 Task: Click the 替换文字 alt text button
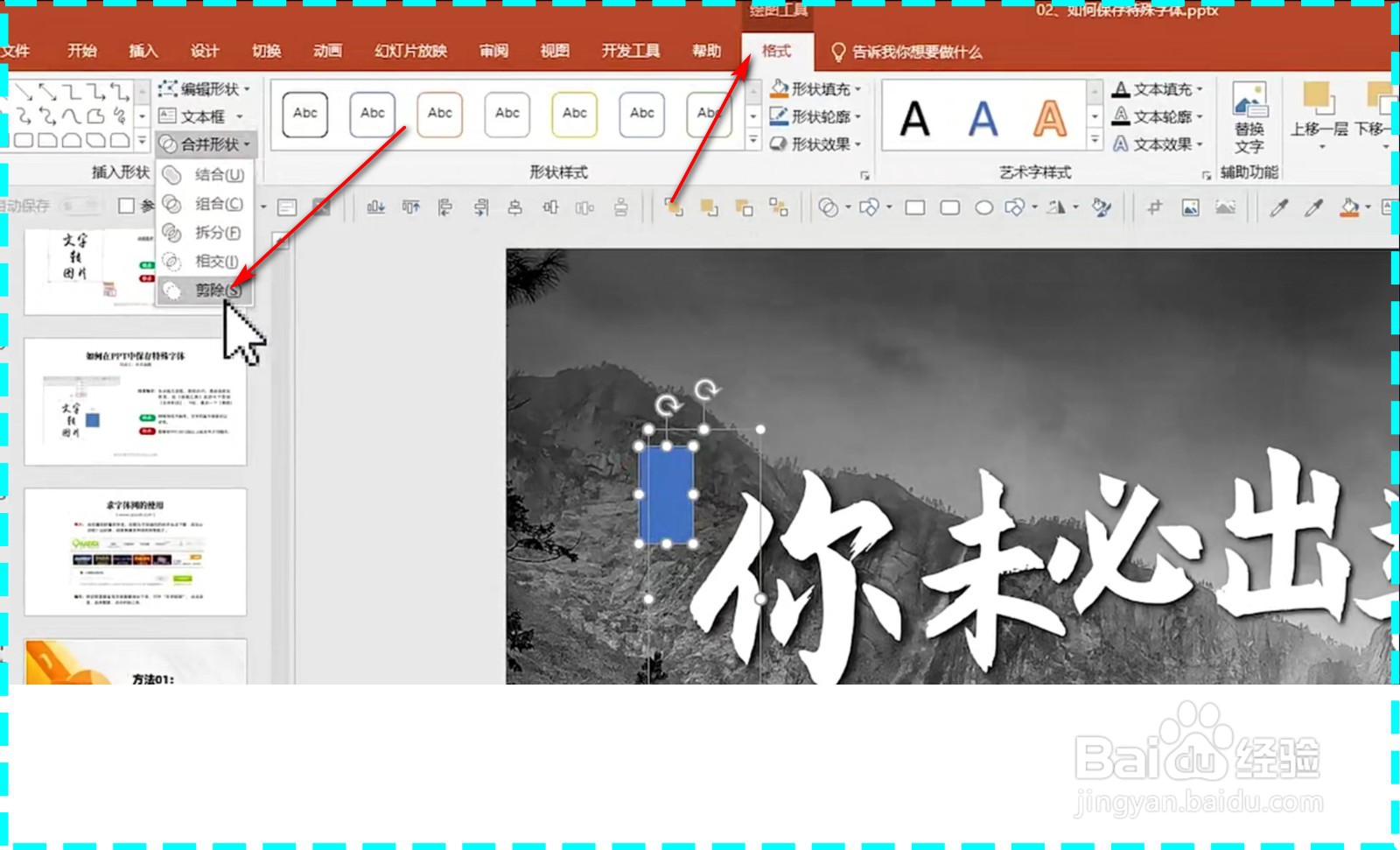pyautogui.click(x=1249, y=118)
